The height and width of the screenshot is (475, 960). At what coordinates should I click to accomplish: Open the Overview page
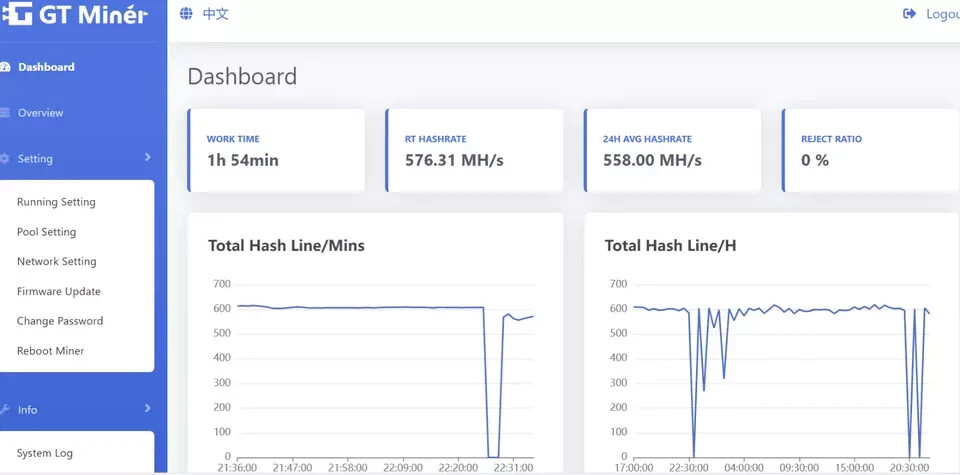tap(40, 113)
